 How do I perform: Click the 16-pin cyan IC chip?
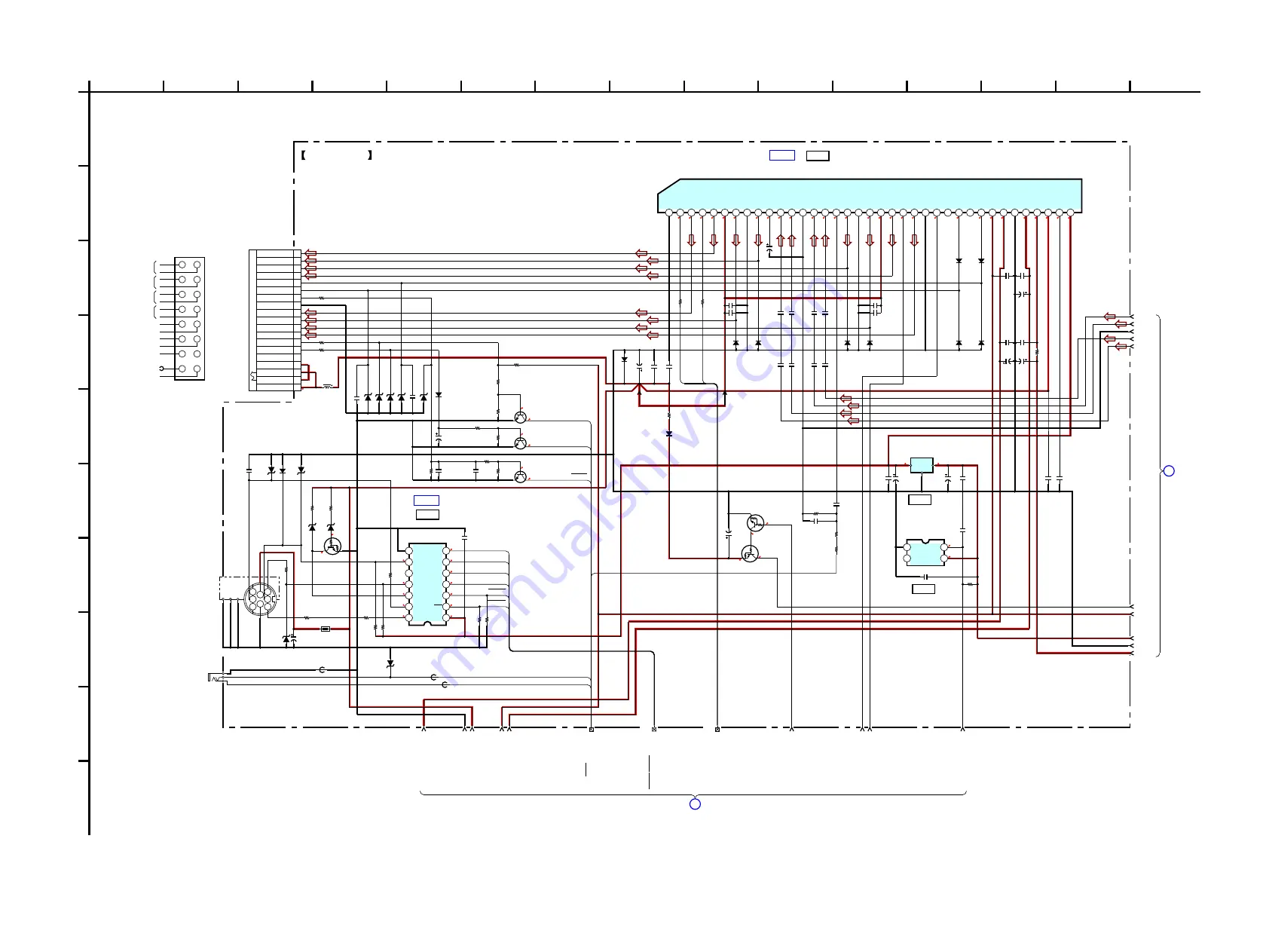[x=427, y=584]
